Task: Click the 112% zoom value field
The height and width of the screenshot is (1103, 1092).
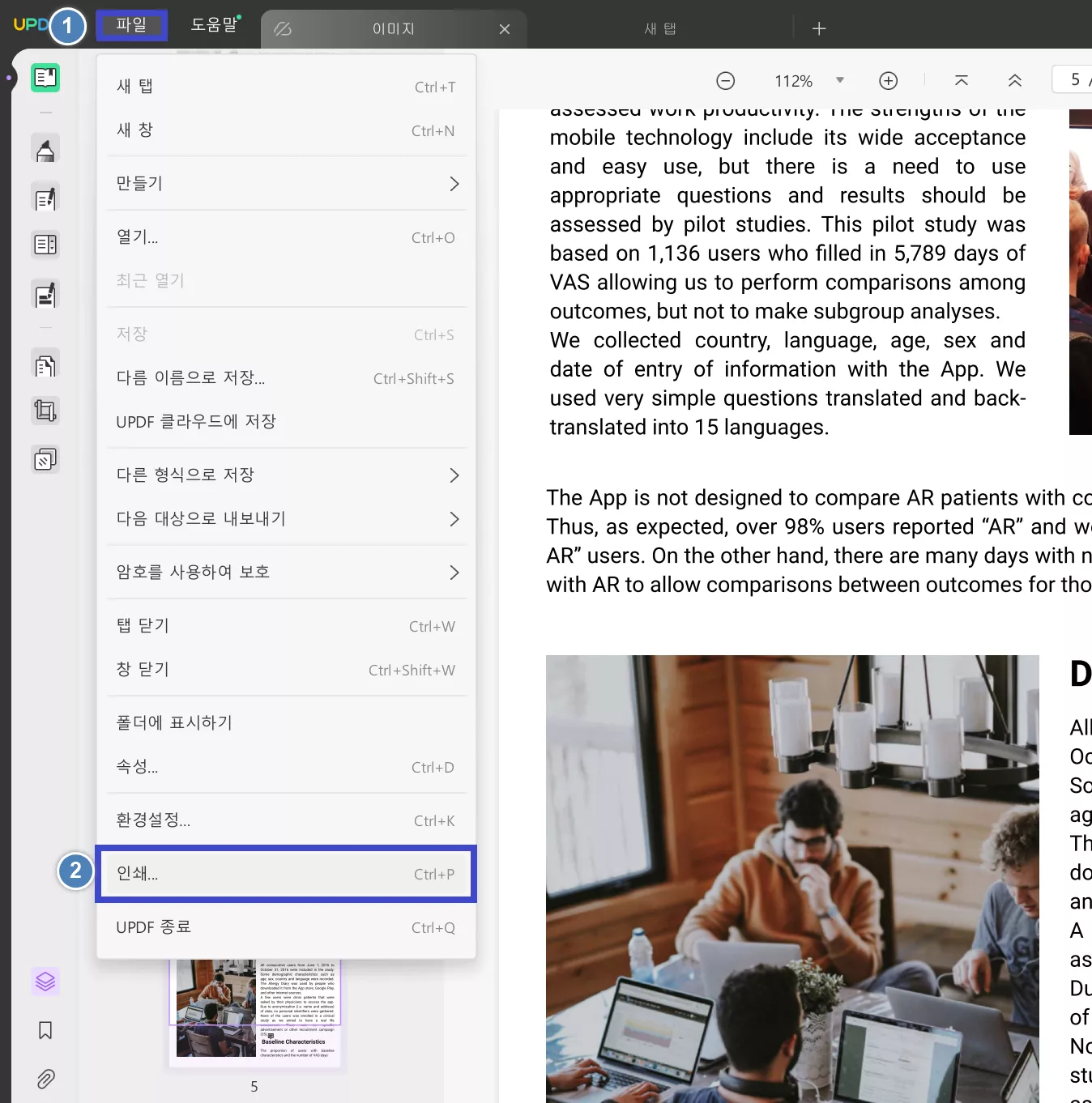Action: 793,80
